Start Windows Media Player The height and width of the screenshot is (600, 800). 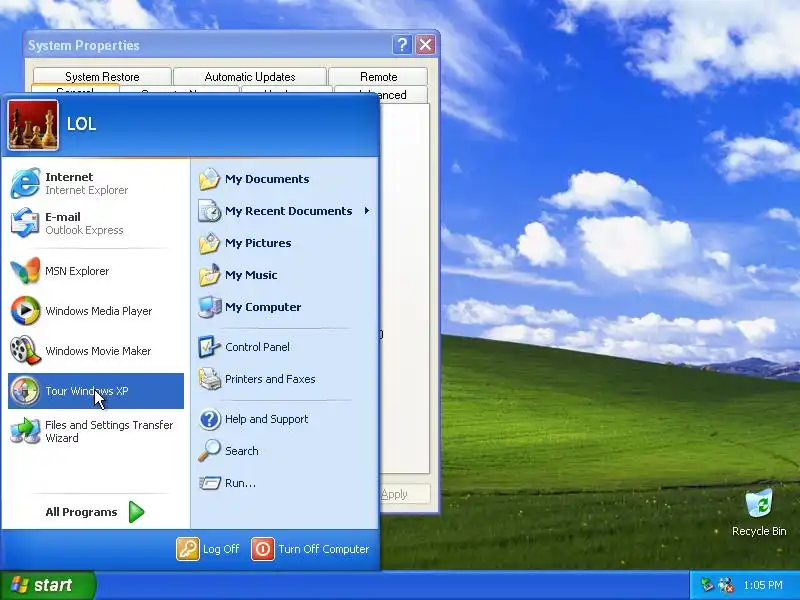pos(96,311)
